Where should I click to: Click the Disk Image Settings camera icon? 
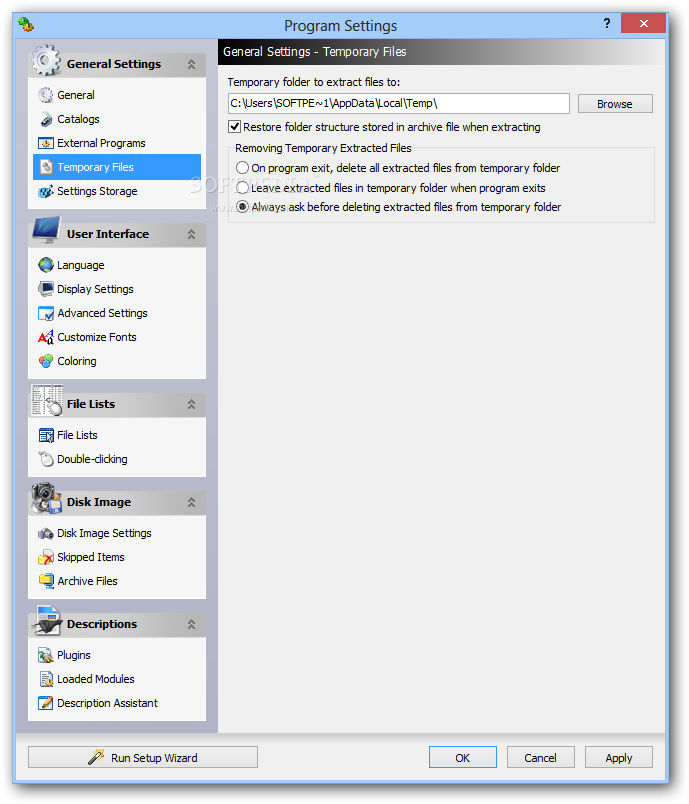coord(46,533)
